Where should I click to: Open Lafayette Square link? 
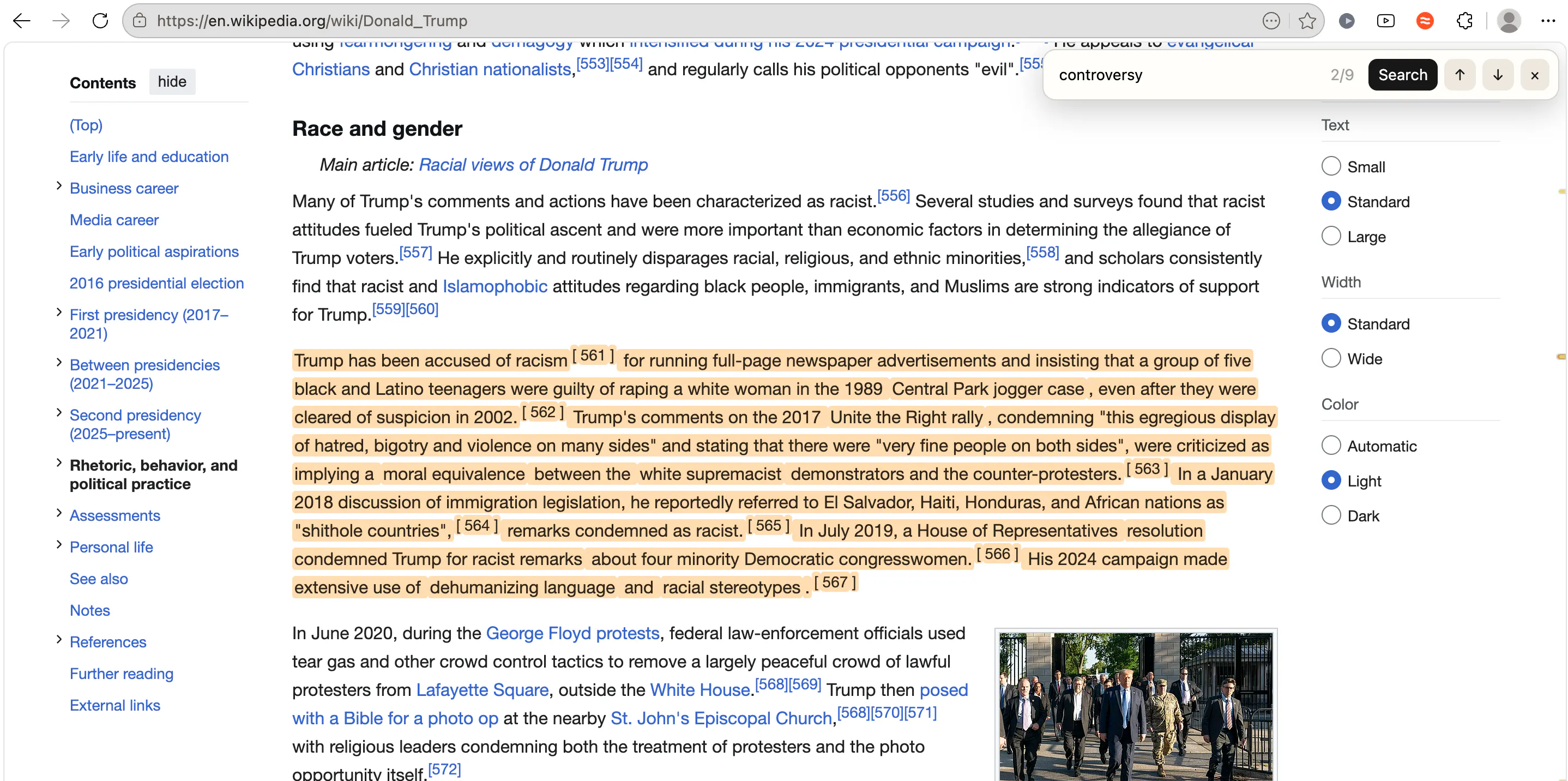pos(482,690)
